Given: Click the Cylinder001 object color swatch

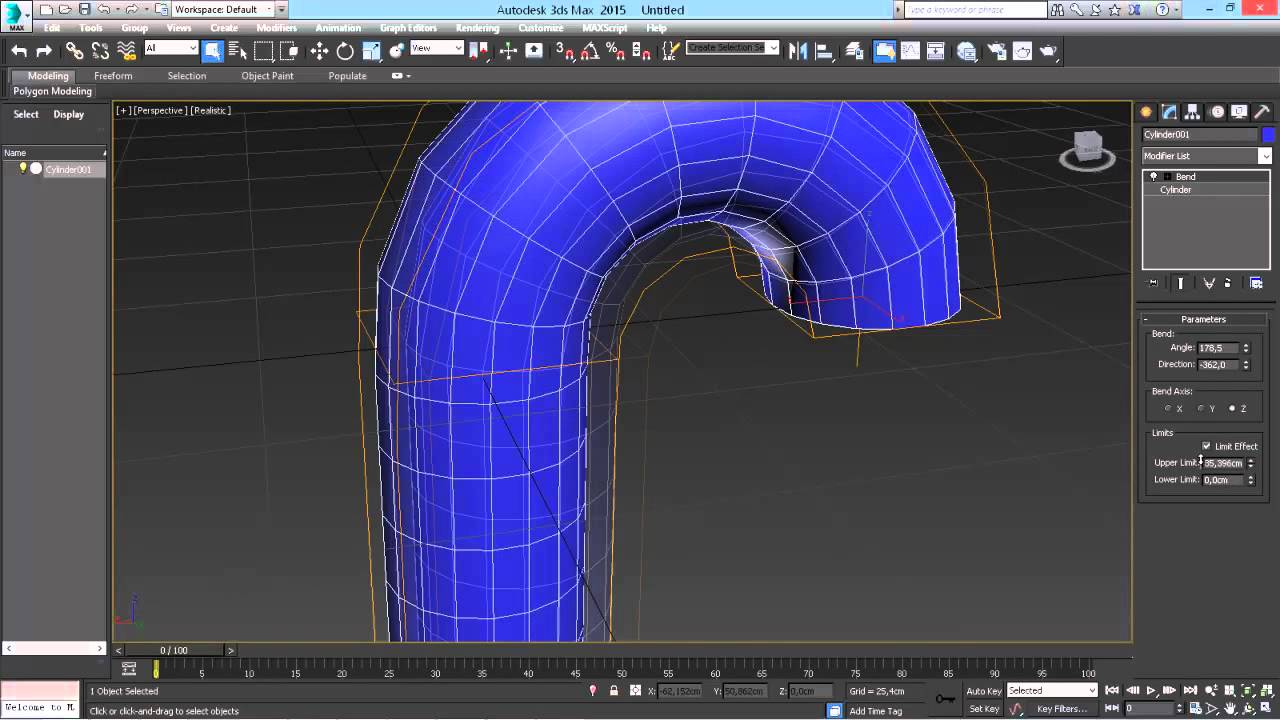Looking at the screenshot, I should (x=1269, y=134).
